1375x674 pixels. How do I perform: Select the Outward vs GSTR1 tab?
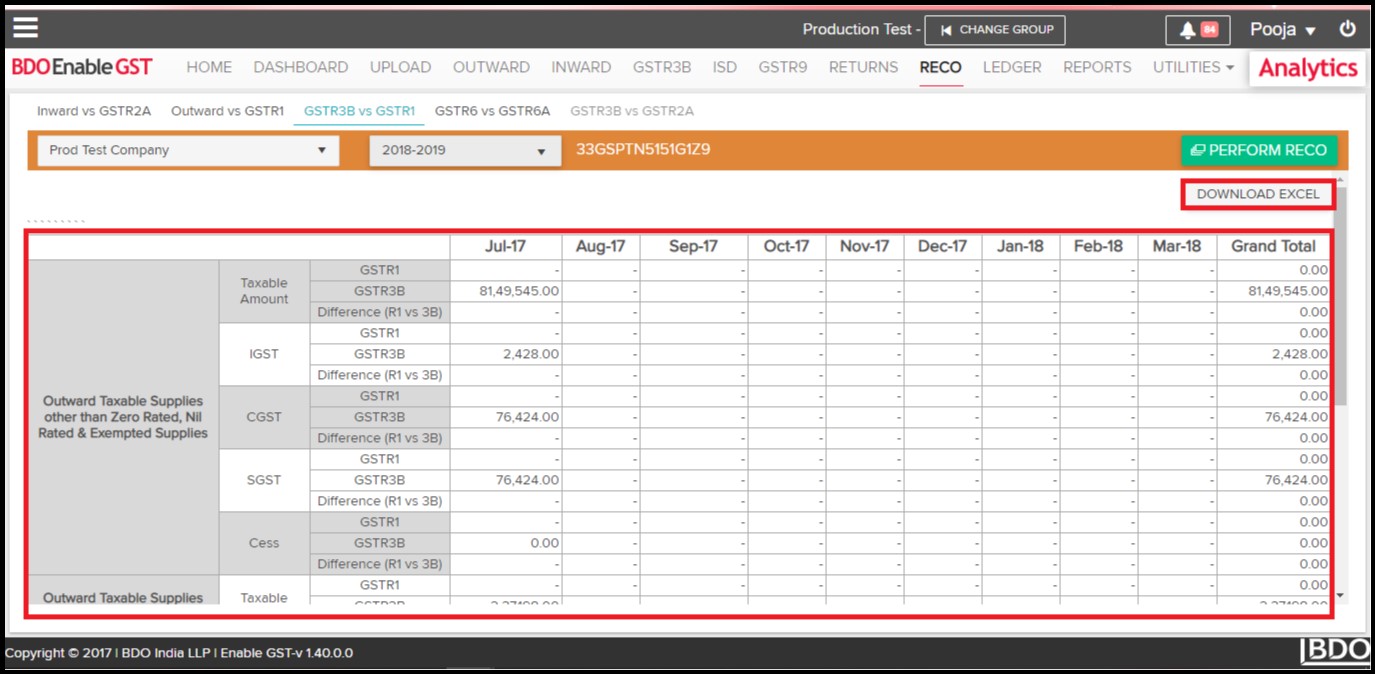point(227,111)
